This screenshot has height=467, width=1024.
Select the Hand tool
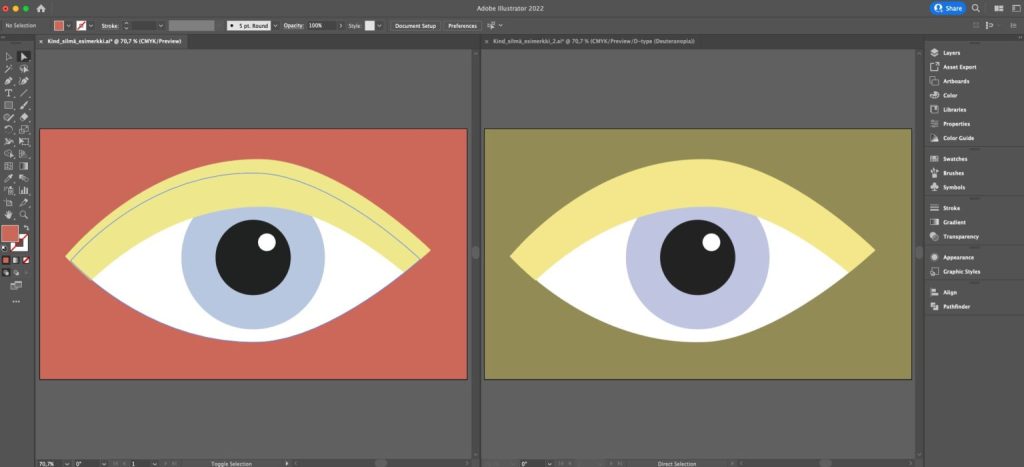(x=9, y=214)
